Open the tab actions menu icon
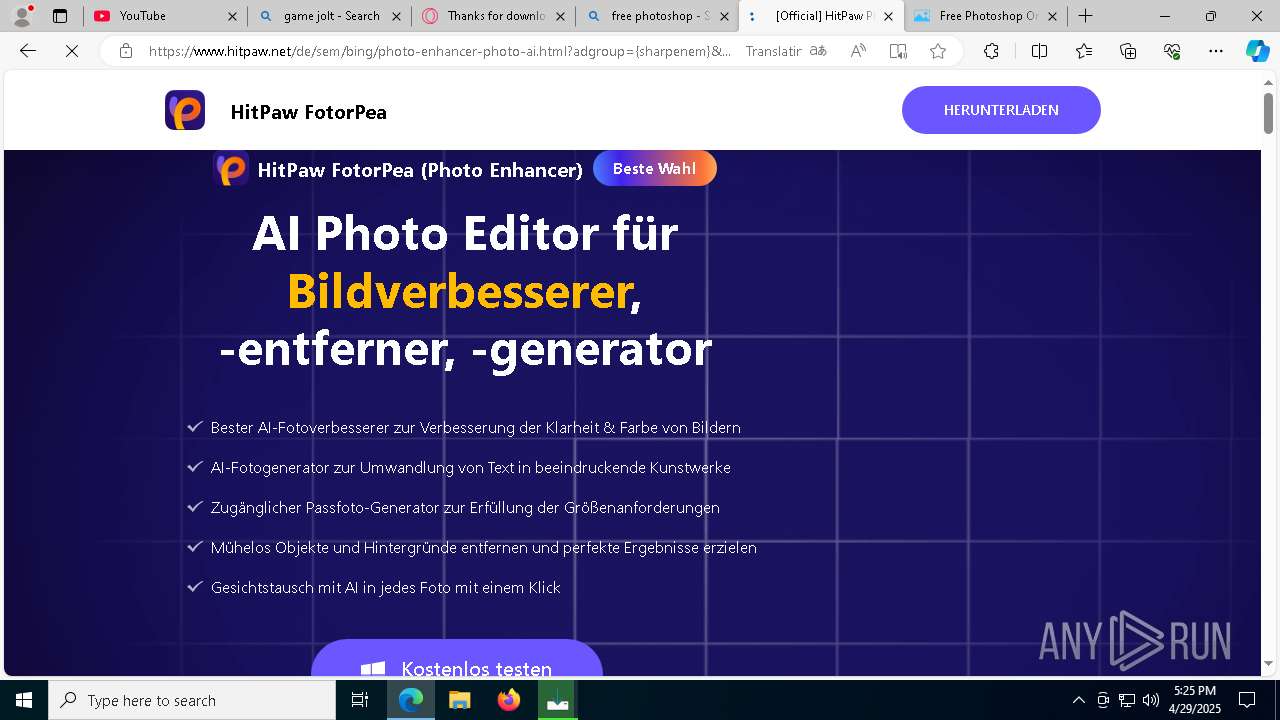Image resolution: width=1280 pixels, height=720 pixels. coord(60,16)
